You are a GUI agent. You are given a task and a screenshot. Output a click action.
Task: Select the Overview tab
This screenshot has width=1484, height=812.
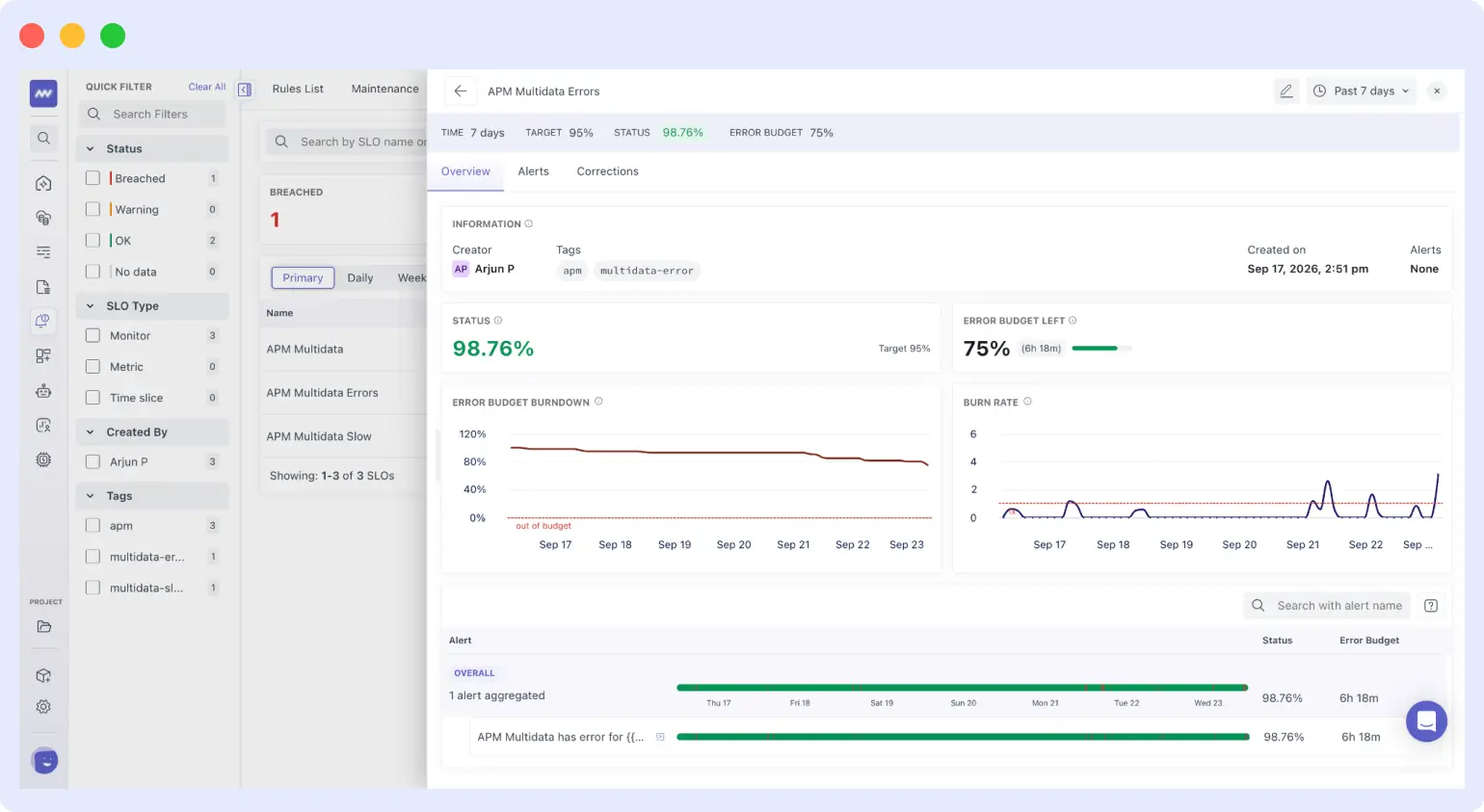point(465,171)
